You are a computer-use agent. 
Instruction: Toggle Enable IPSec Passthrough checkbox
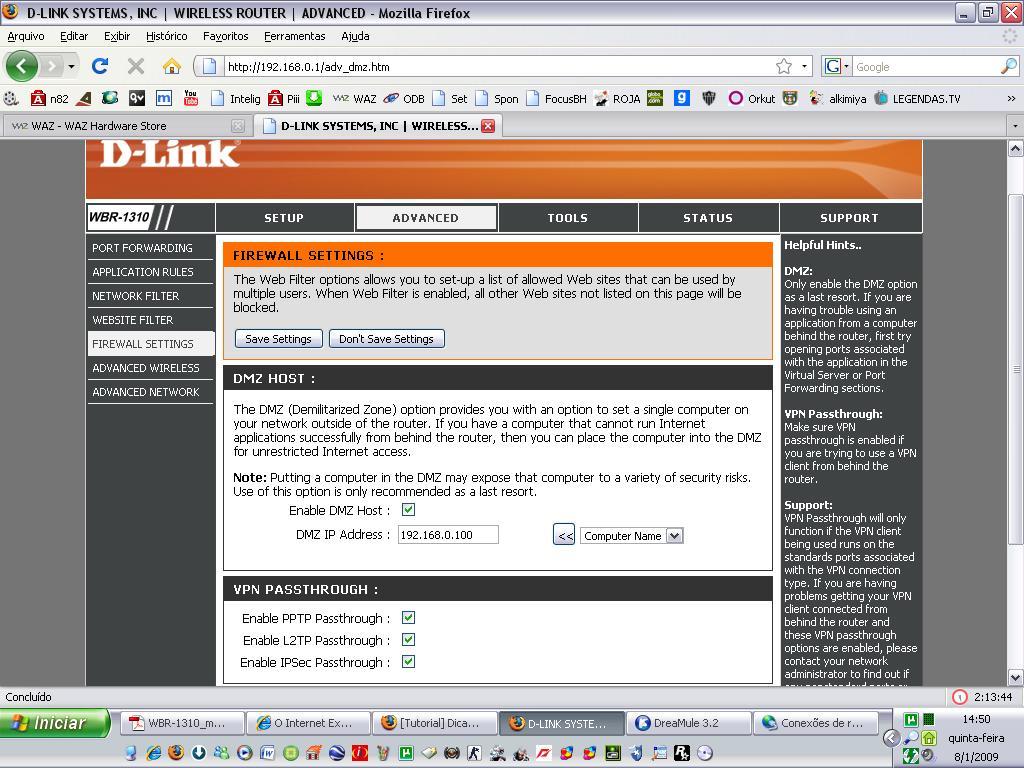408,662
